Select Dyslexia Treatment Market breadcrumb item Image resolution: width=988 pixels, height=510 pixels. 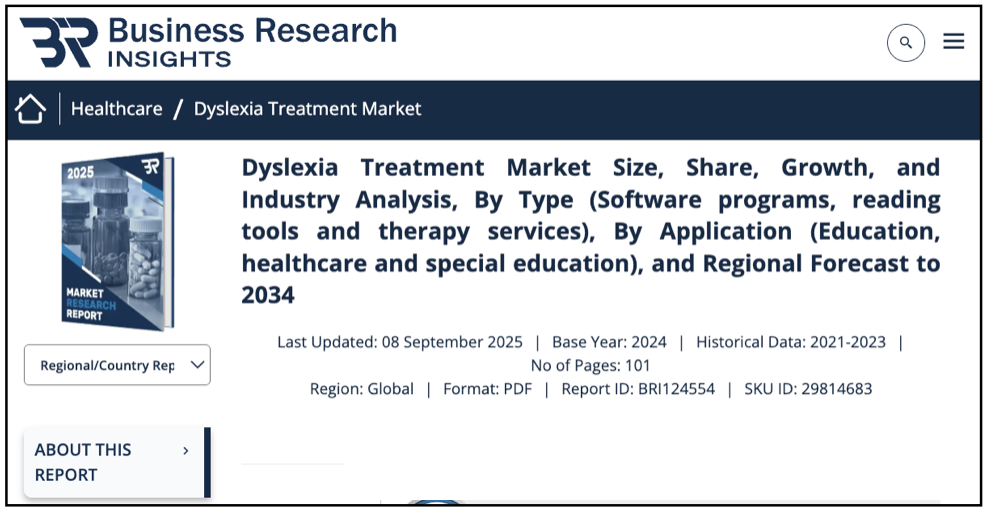point(307,109)
